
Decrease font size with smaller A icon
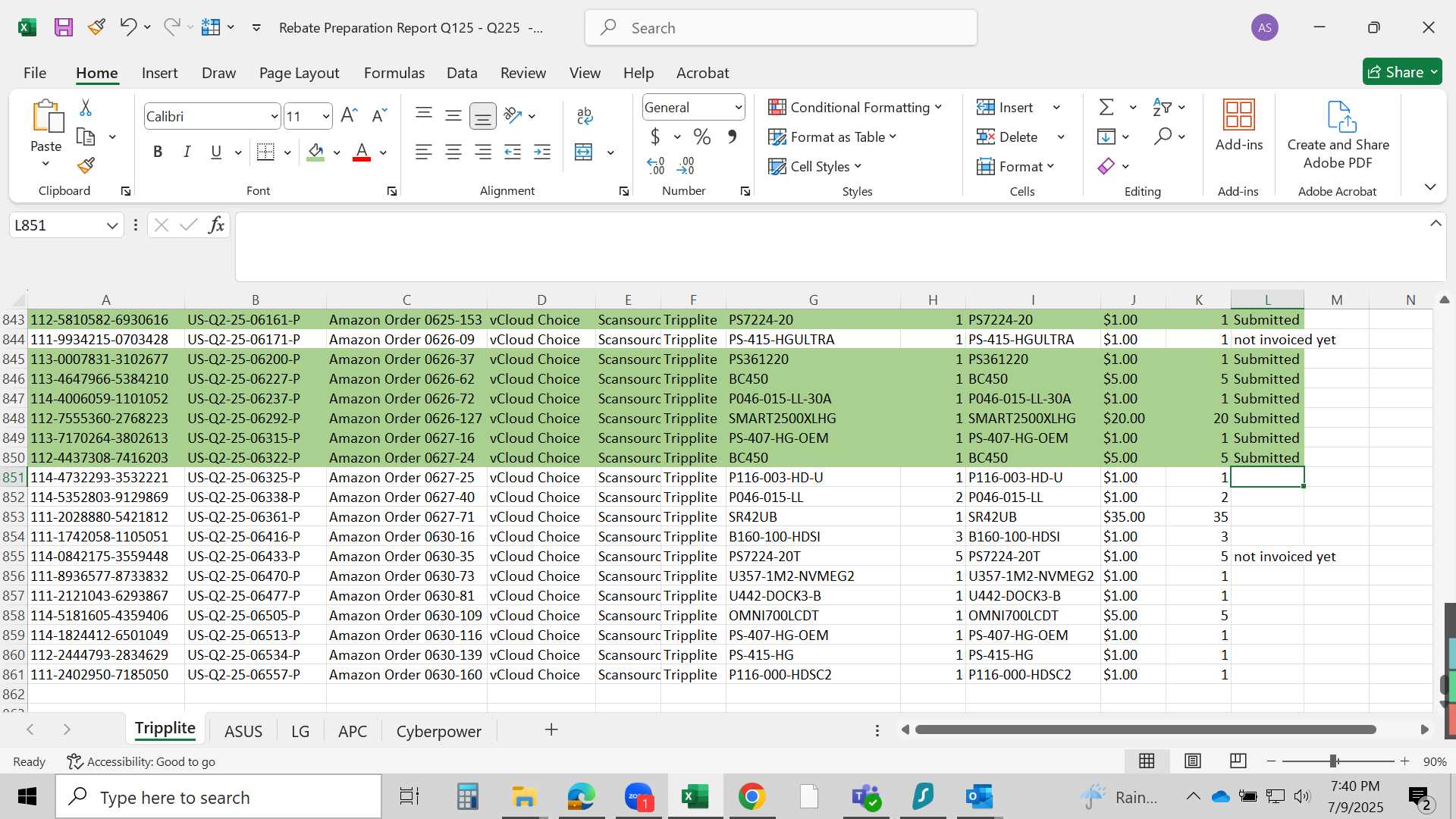coord(379,115)
